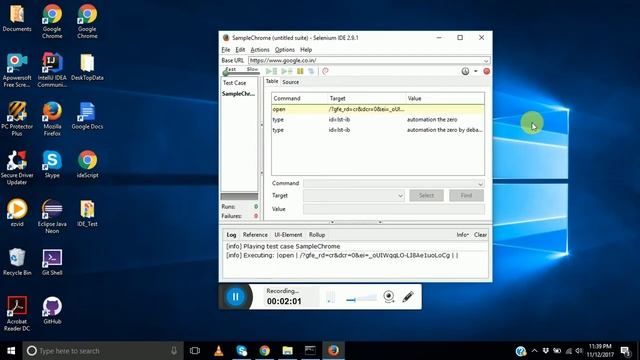The width and height of the screenshot is (640, 360).
Task: Click the taskbar search box
Action: pos(103,351)
